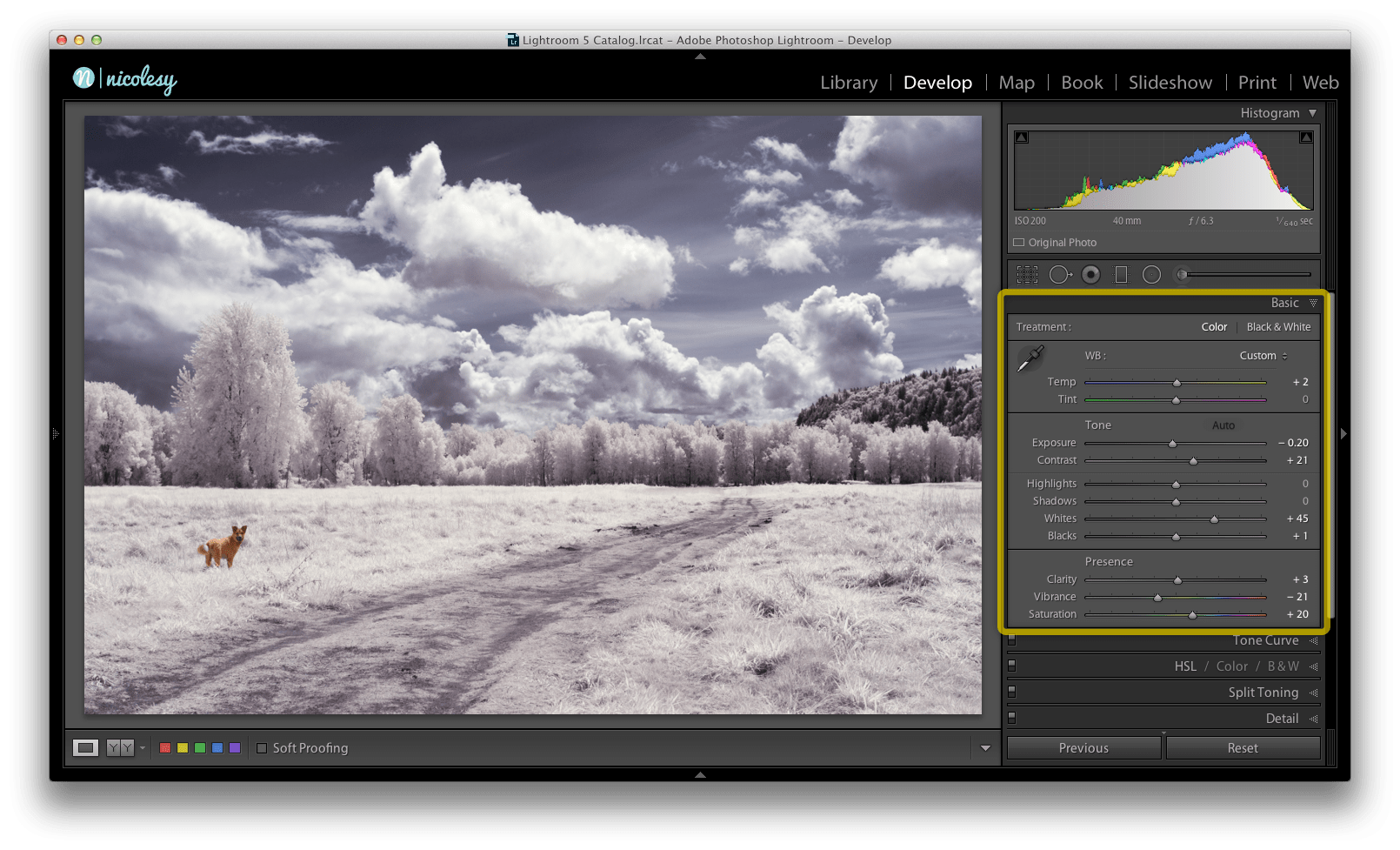Pick the White Balance eyedropper
This screenshot has height=850, width=1400.
pos(1031,358)
